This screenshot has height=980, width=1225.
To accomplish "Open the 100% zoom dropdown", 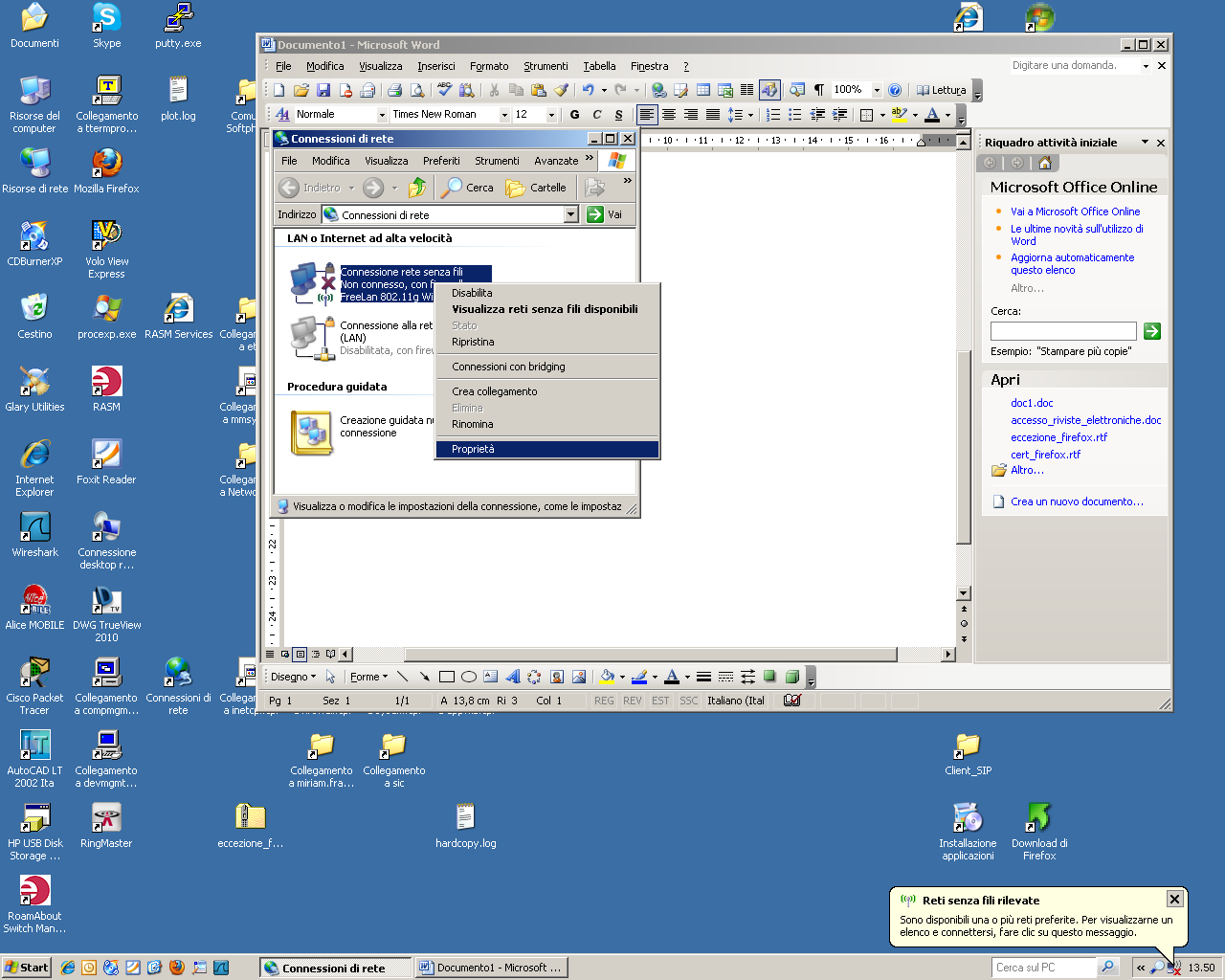I will [877, 90].
